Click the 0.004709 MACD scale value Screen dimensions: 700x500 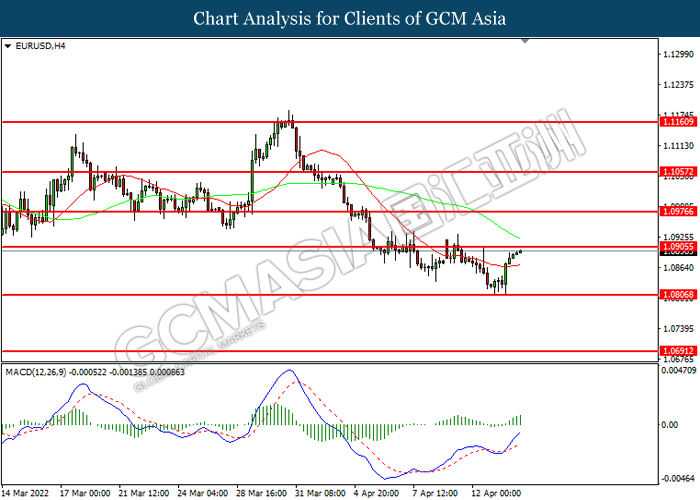[x=679, y=370]
